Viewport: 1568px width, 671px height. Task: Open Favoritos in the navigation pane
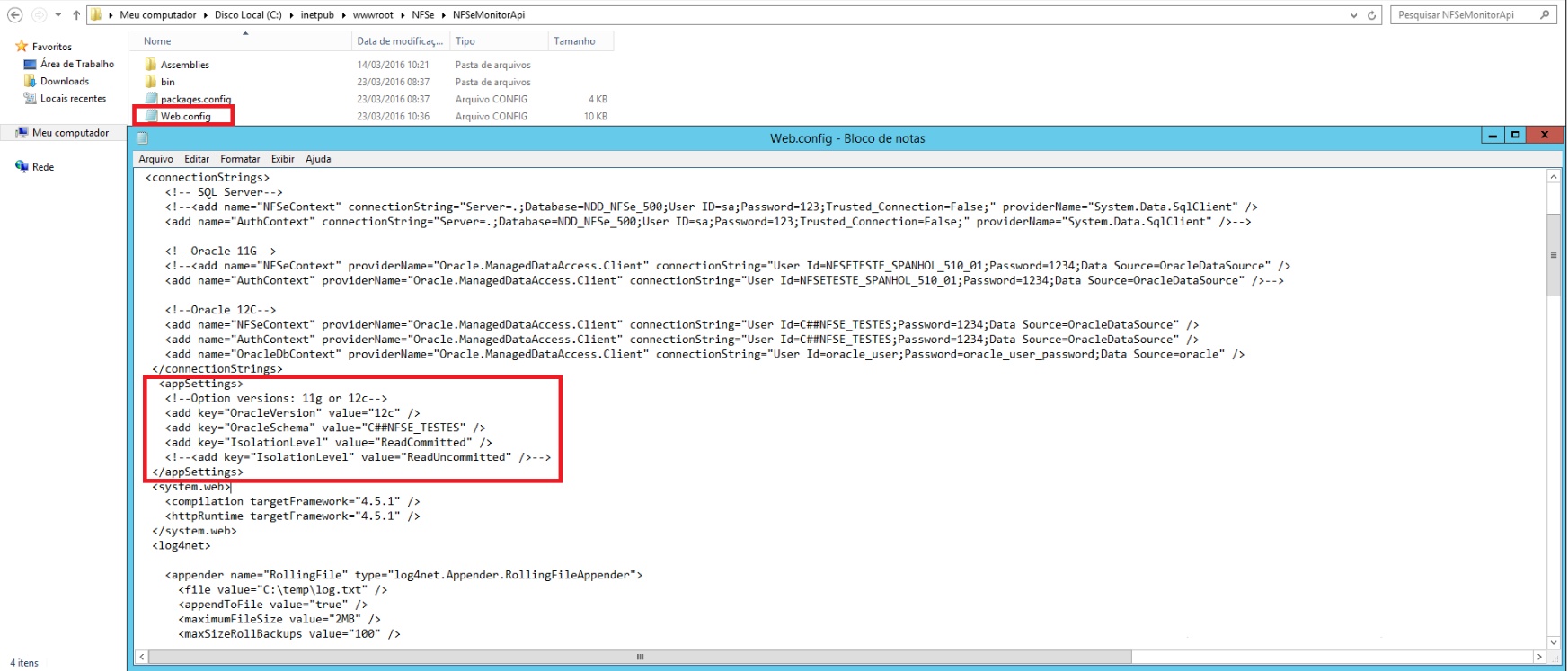[x=51, y=47]
